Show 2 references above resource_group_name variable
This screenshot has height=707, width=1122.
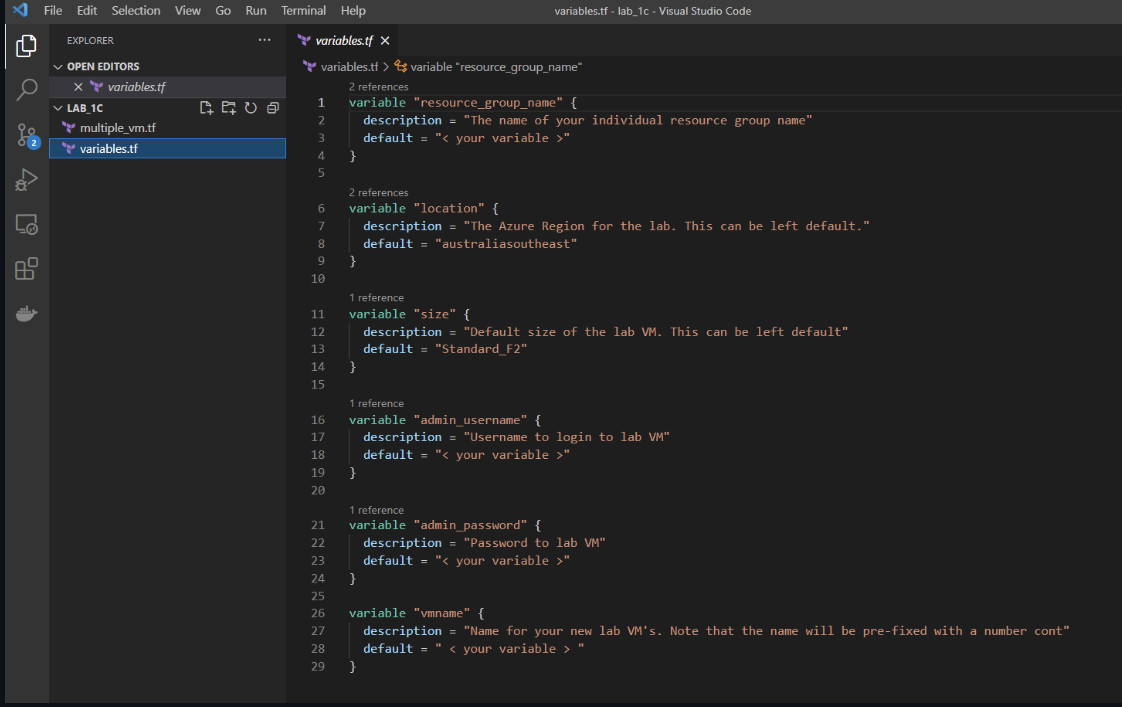[379, 87]
